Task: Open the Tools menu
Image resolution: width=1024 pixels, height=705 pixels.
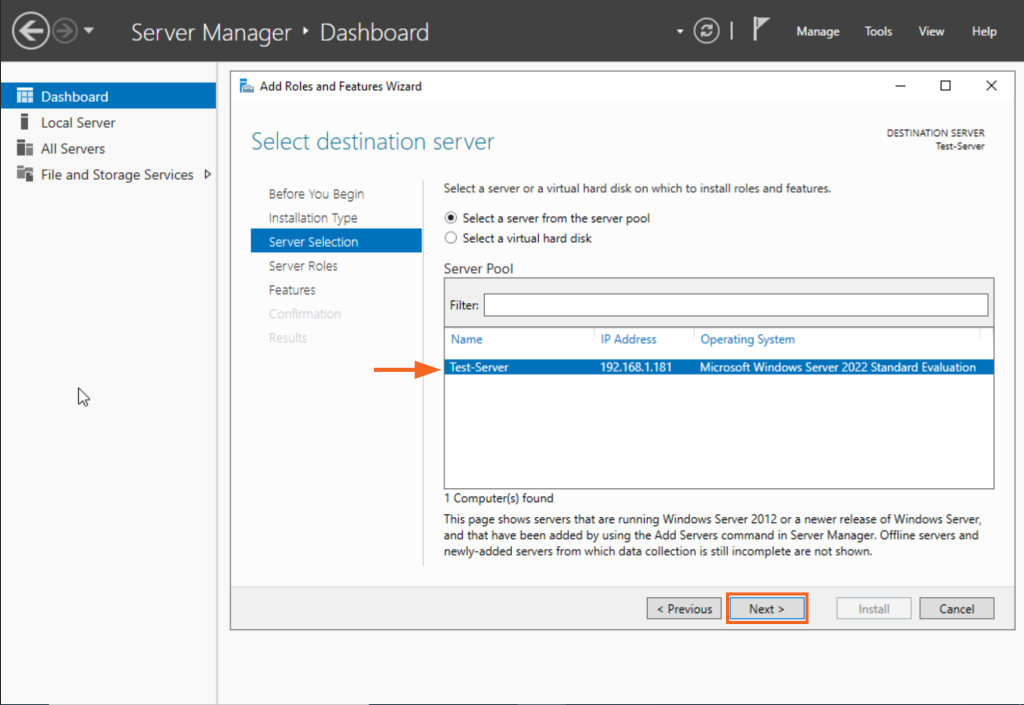Action: click(878, 31)
